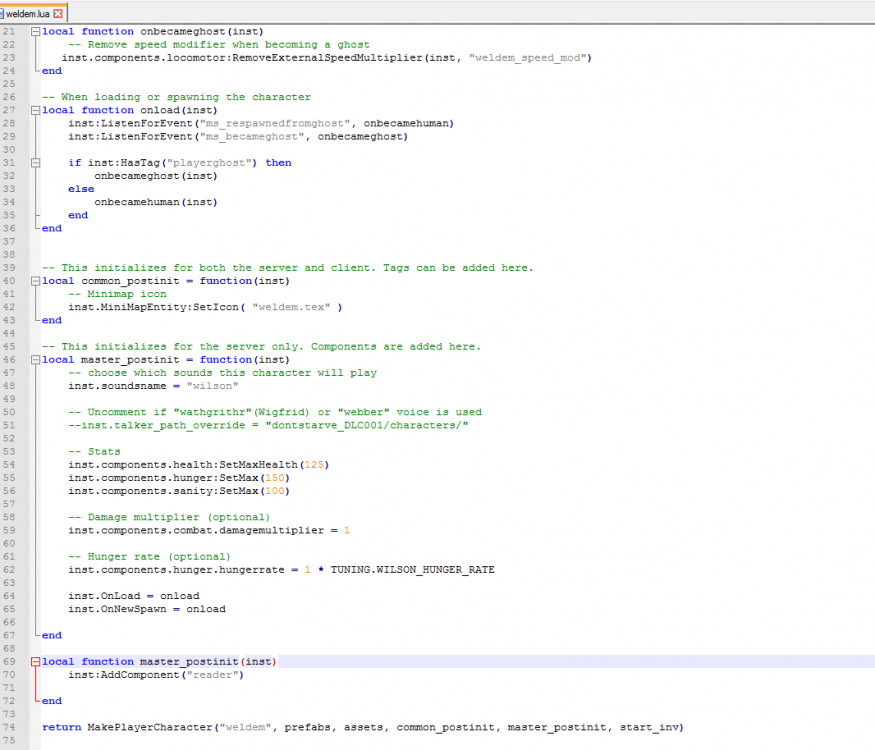Click the "Damage multiplier (optional)" comment
The height and width of the screenshot is (750, 875).
[169, 517]
